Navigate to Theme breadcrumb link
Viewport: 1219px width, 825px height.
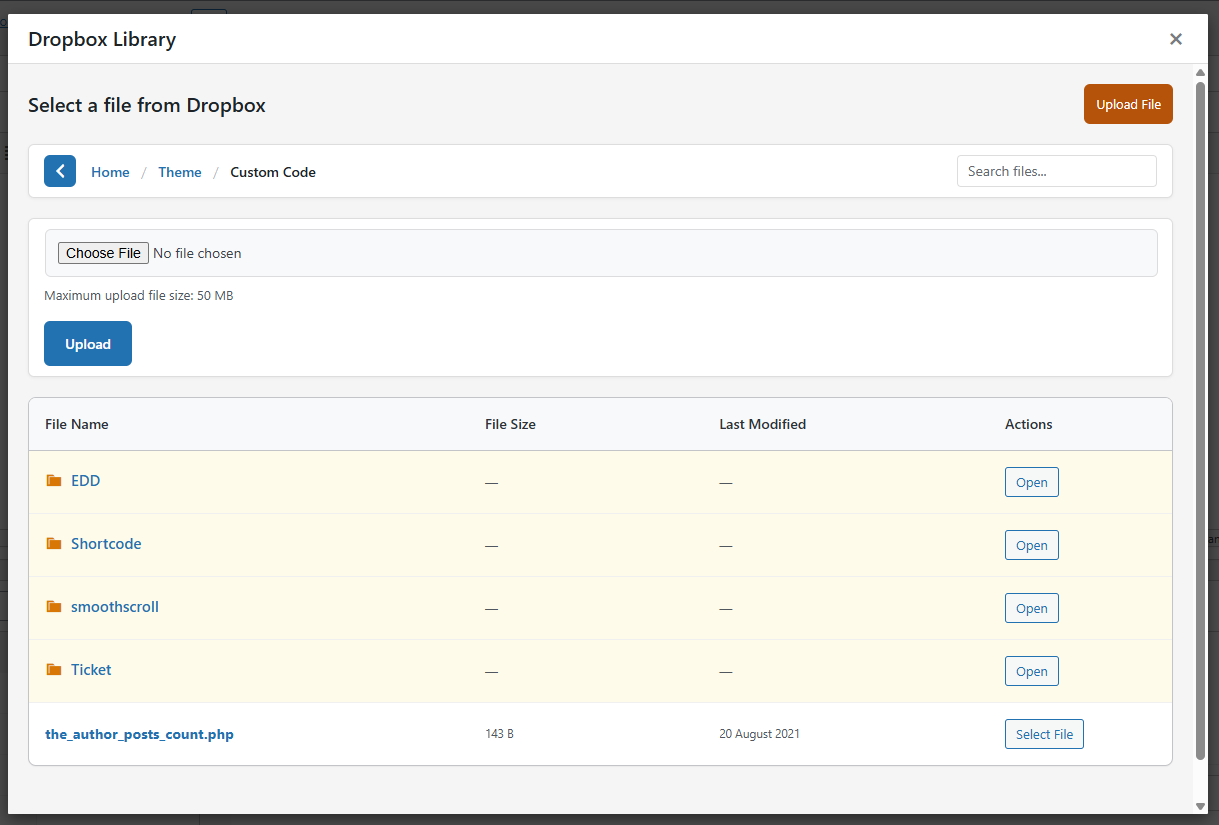(x=180, y=172)
